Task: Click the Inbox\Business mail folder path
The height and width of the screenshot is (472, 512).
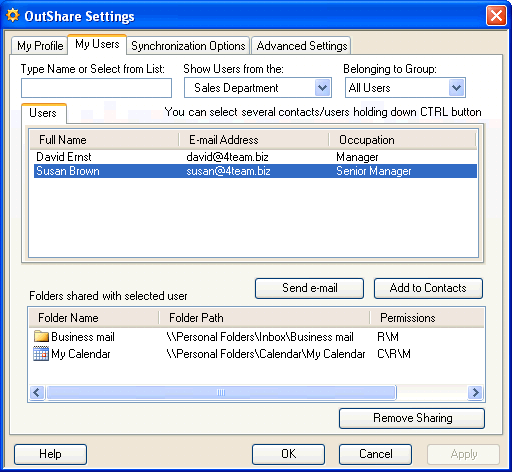Action: coord(260,337)
